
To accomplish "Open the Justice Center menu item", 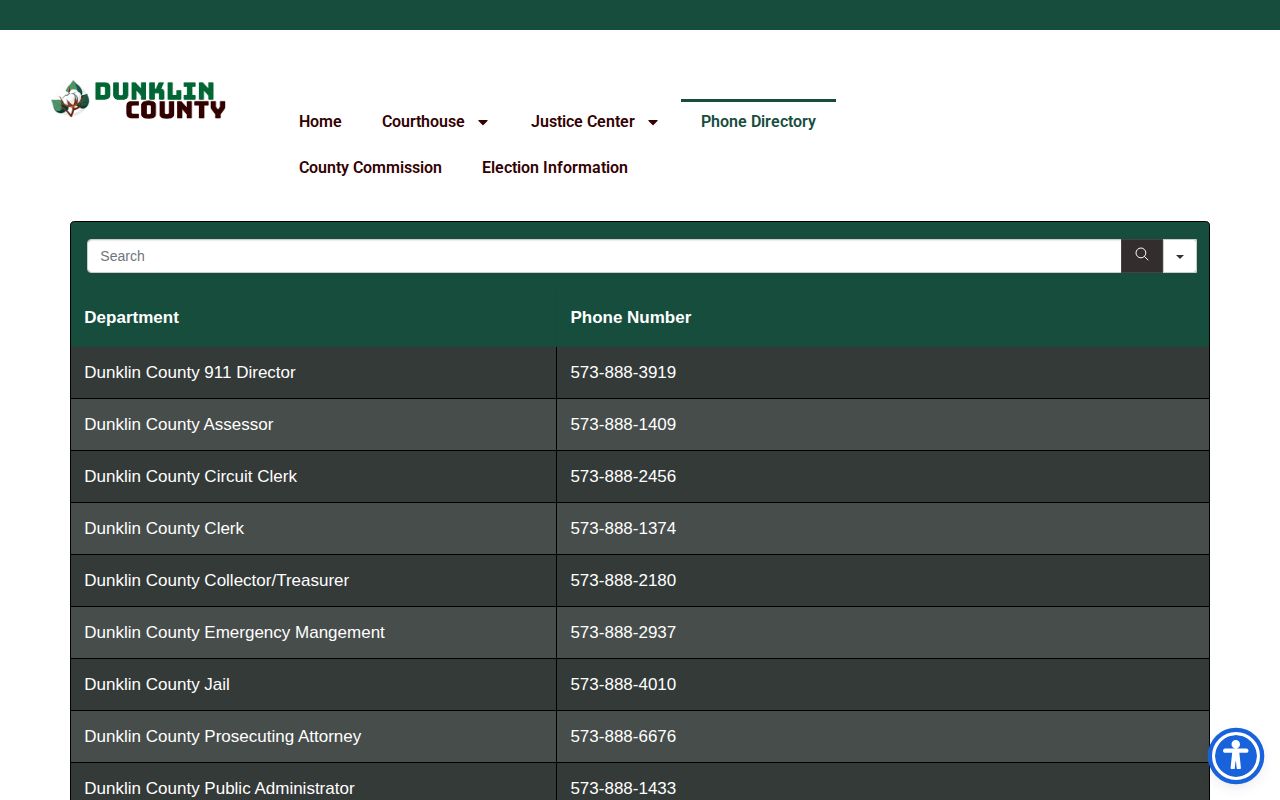I will [x=583, y=121].
